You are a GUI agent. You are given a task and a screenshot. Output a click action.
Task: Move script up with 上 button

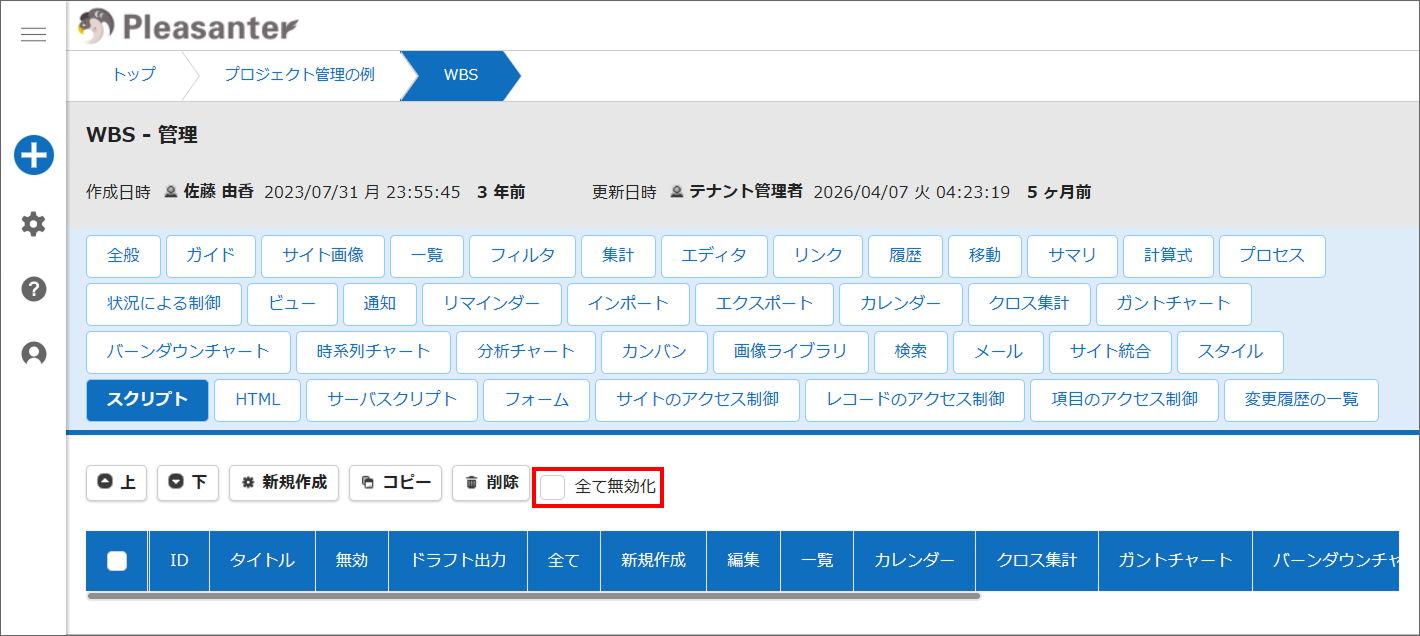tap(117, 482)
